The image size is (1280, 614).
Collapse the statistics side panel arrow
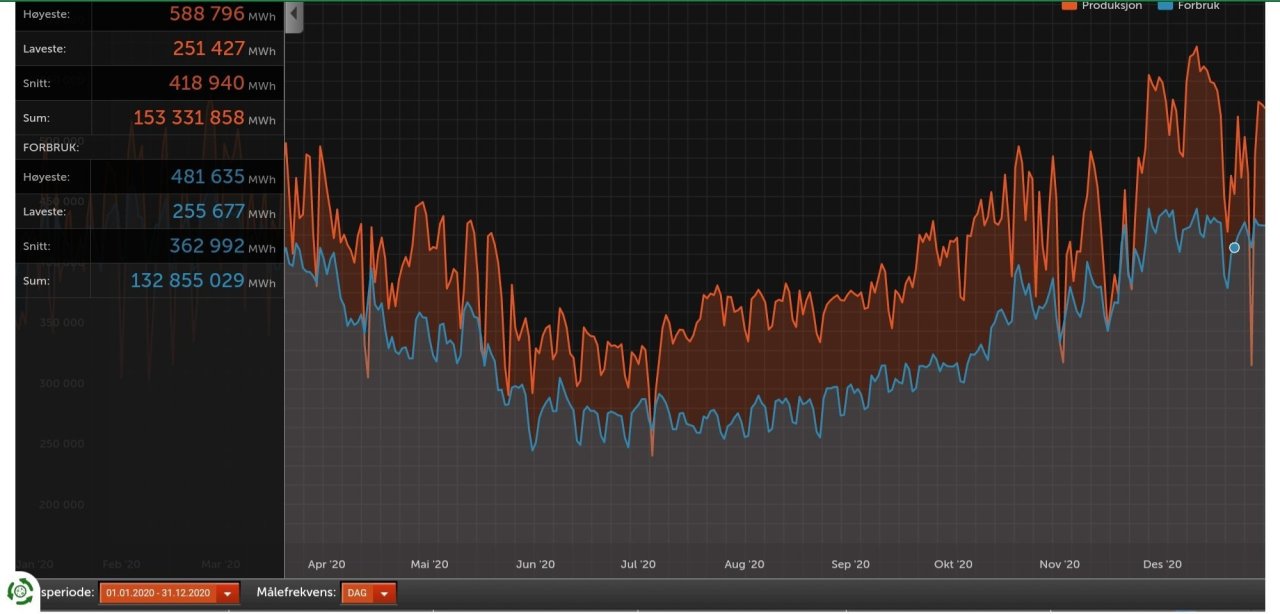(x=293, y=16)
